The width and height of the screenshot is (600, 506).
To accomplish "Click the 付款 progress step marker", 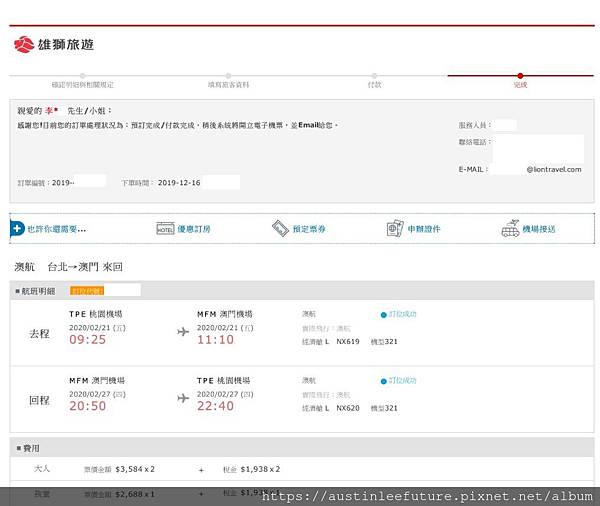I will (x=374, y=76).
